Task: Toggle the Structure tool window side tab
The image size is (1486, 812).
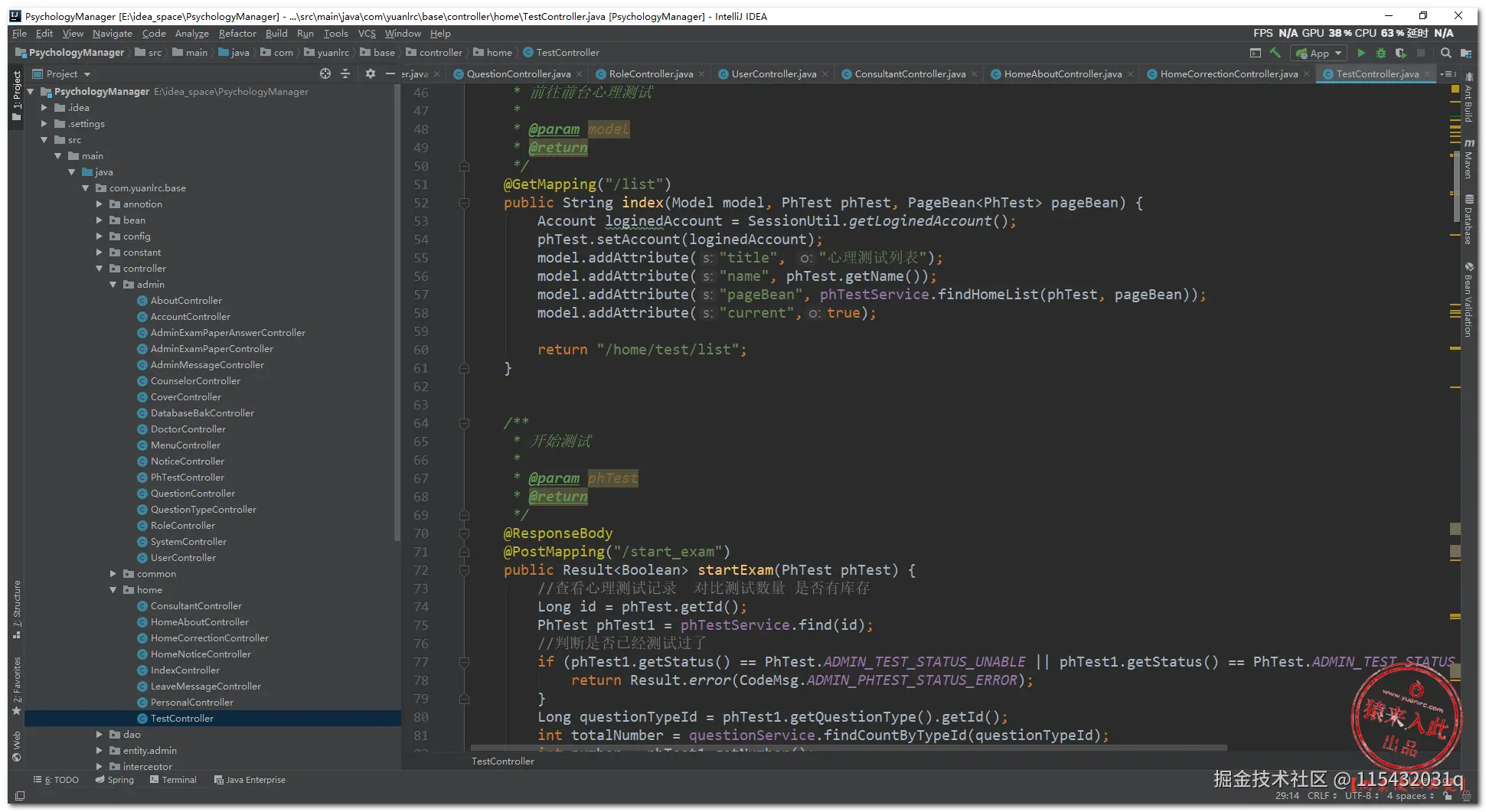Action: point(17,605)
